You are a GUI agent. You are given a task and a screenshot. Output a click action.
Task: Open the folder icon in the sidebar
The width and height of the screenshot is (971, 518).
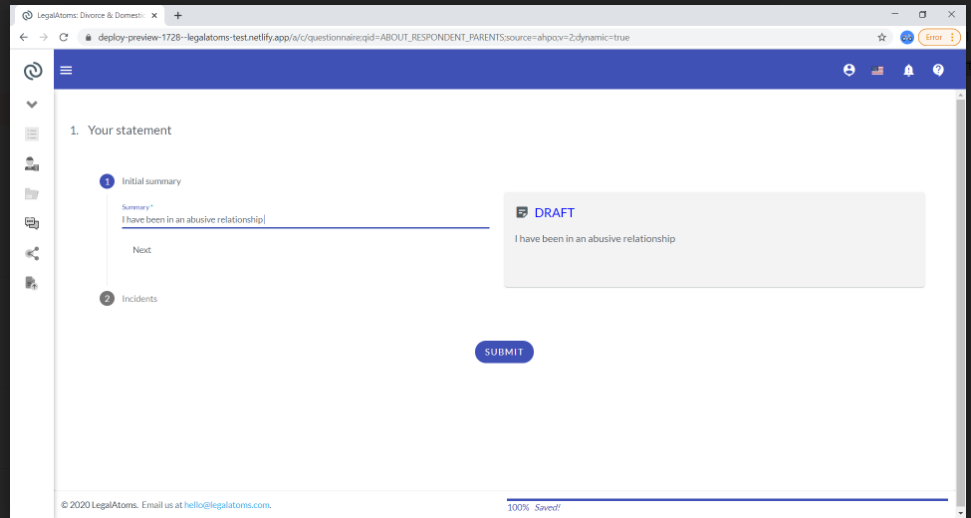[32, 194]
